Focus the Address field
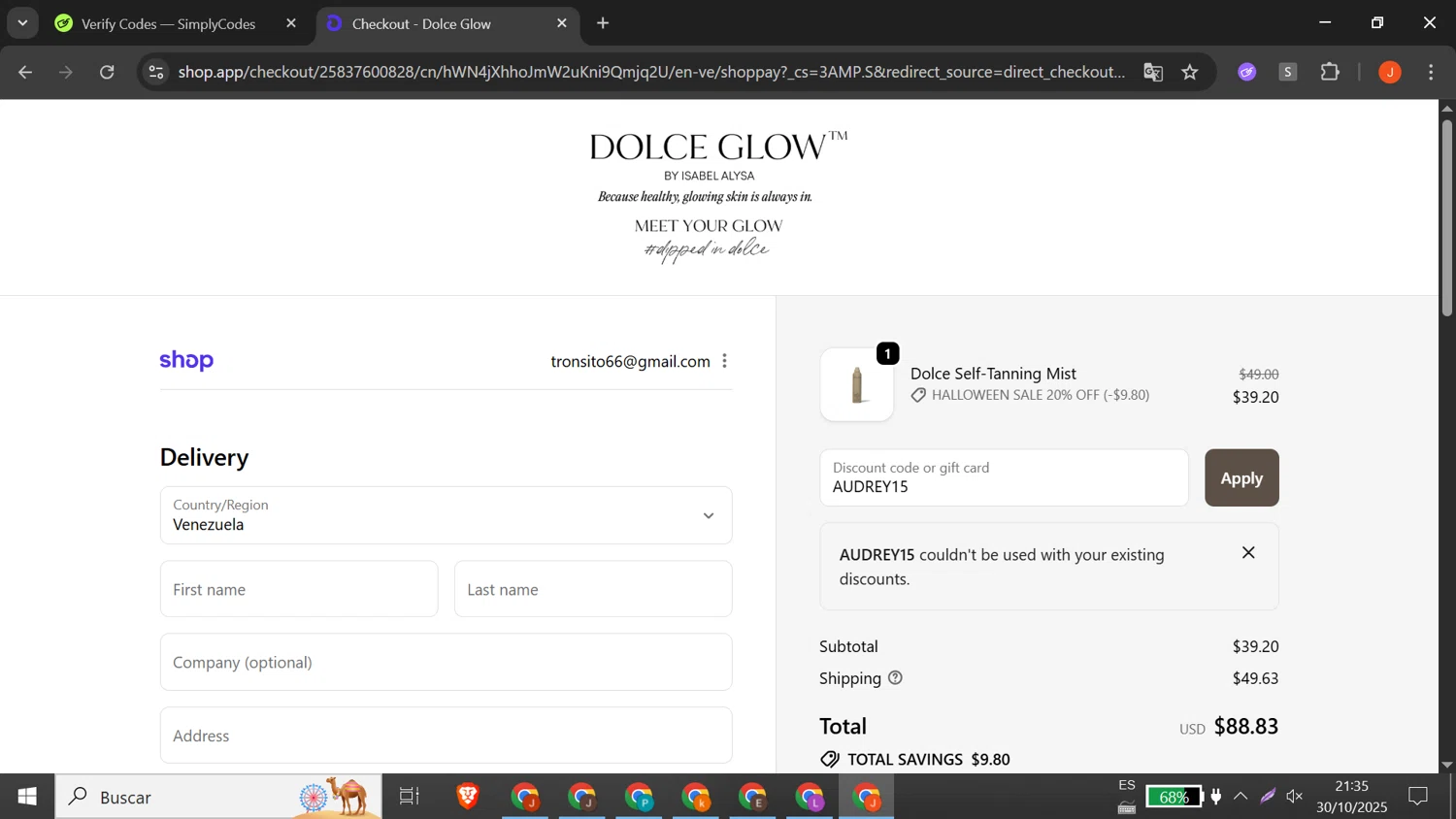The height and width of the screenshot is (819, 1456). pos(446,736)
